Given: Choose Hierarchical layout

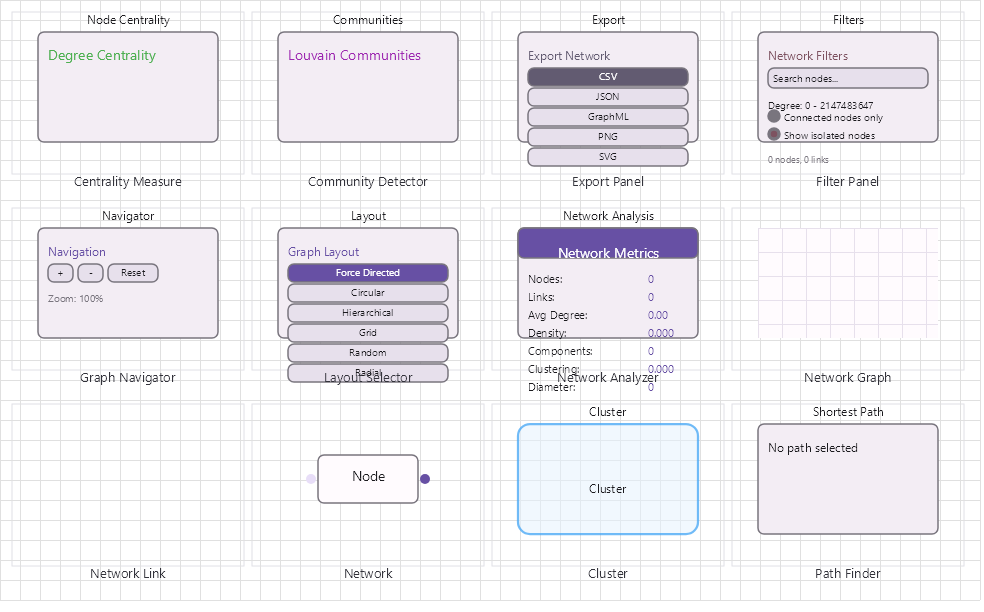Looking at the screenshot, I should [368, 313].
